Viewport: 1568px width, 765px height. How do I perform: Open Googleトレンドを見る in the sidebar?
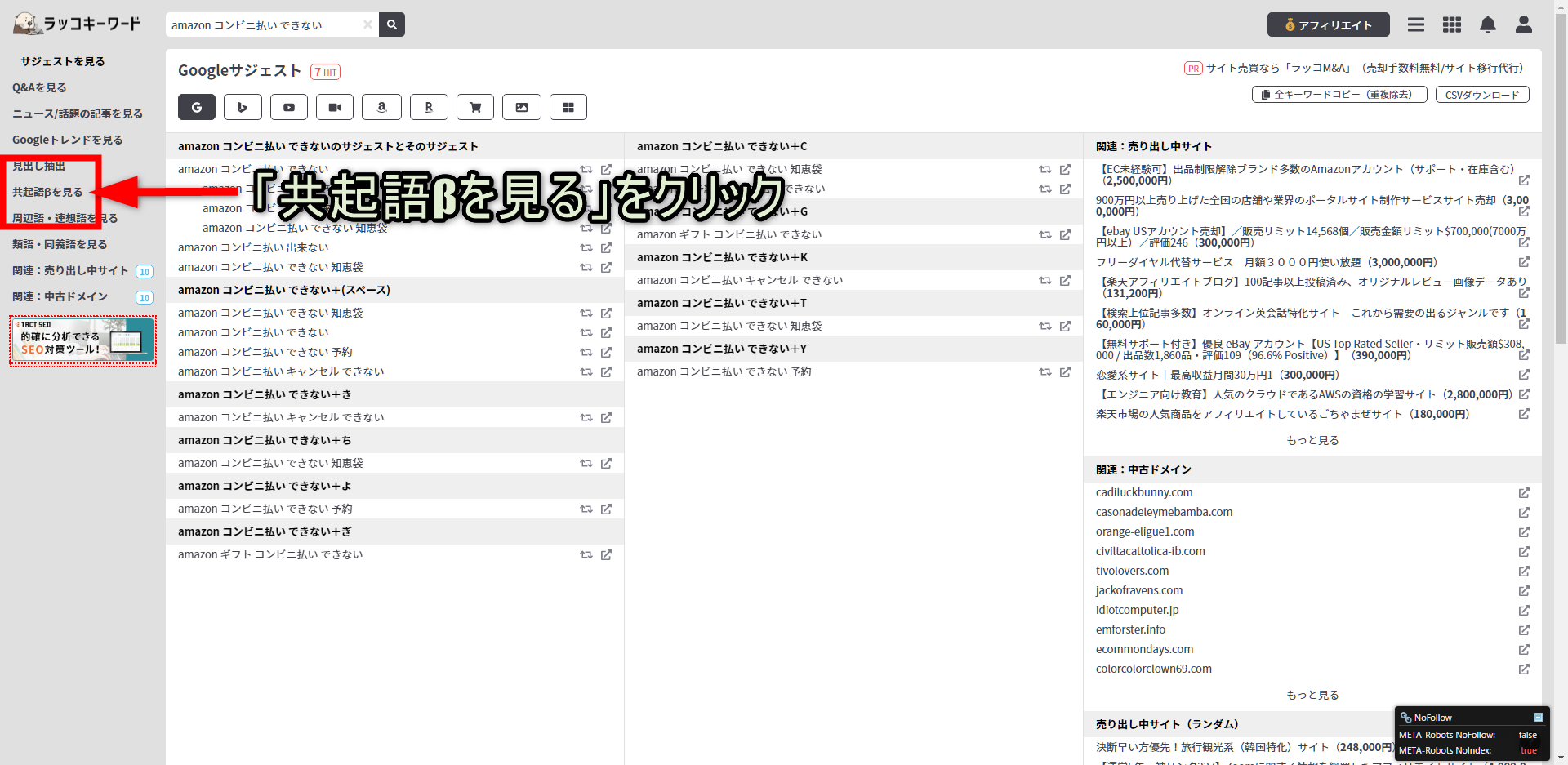point(68,140)
